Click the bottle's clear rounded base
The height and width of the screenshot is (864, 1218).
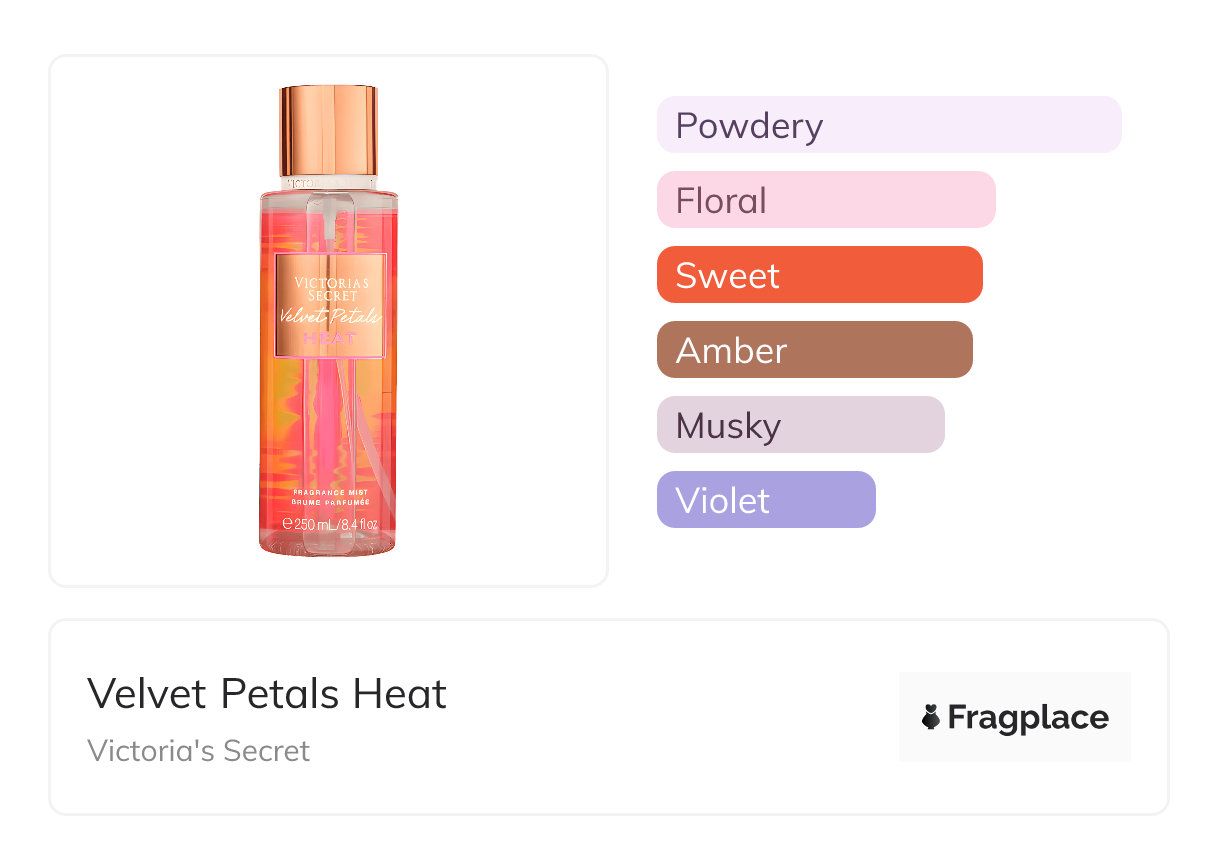tap(328, 545)
